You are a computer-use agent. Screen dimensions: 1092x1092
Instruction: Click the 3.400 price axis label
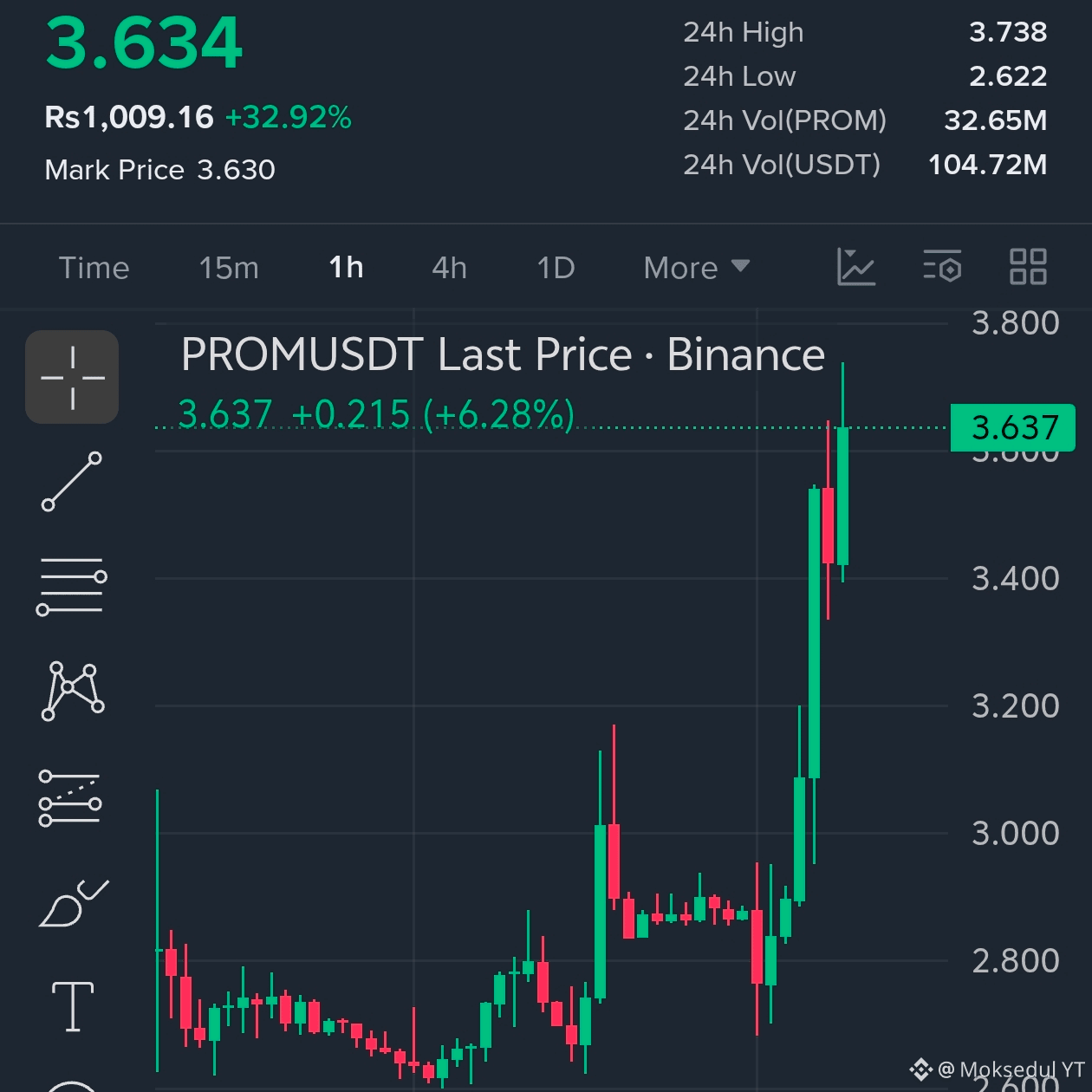1016,578
